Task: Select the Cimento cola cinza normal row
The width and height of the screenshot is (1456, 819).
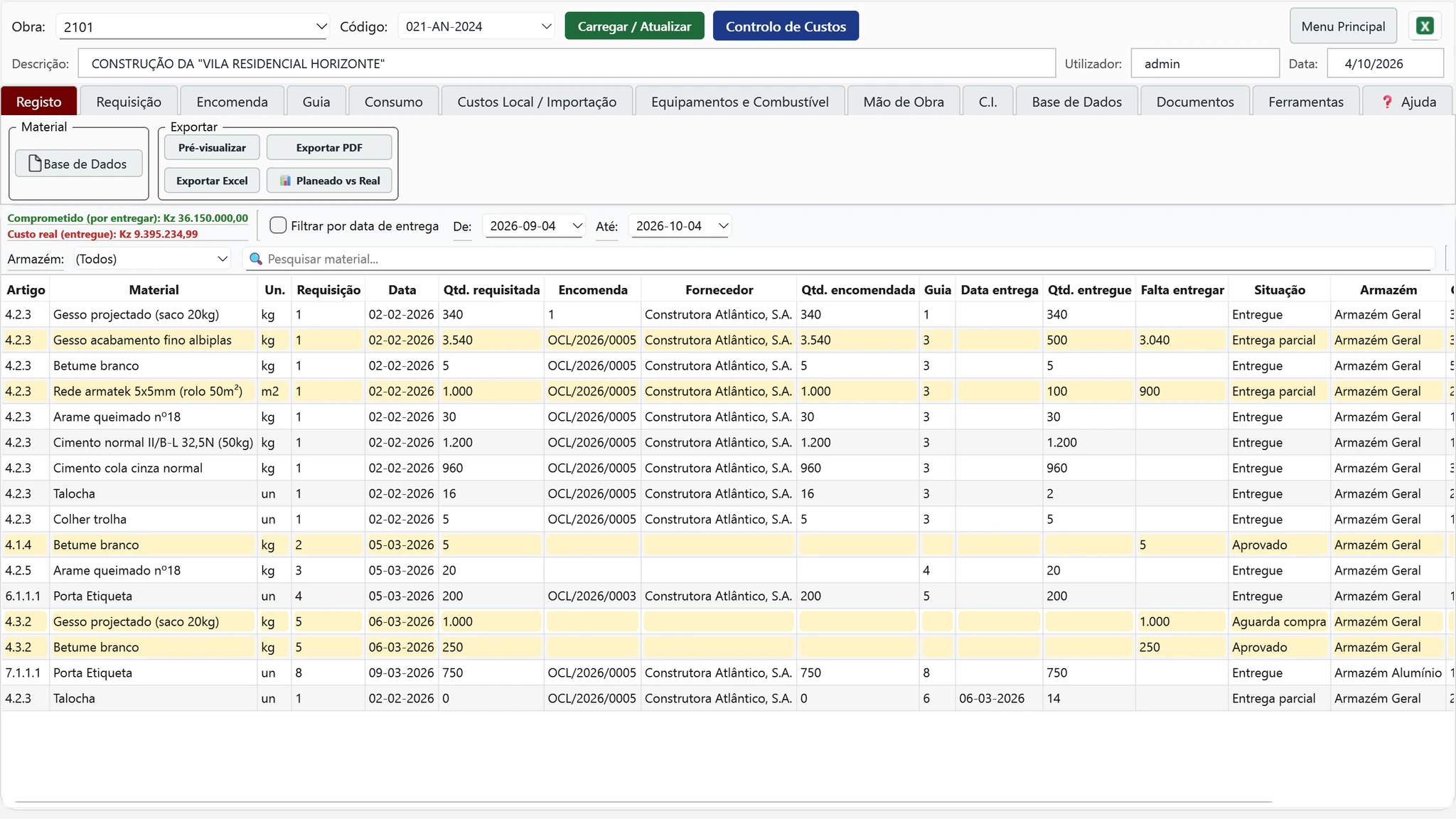Action: pos(728,468)
